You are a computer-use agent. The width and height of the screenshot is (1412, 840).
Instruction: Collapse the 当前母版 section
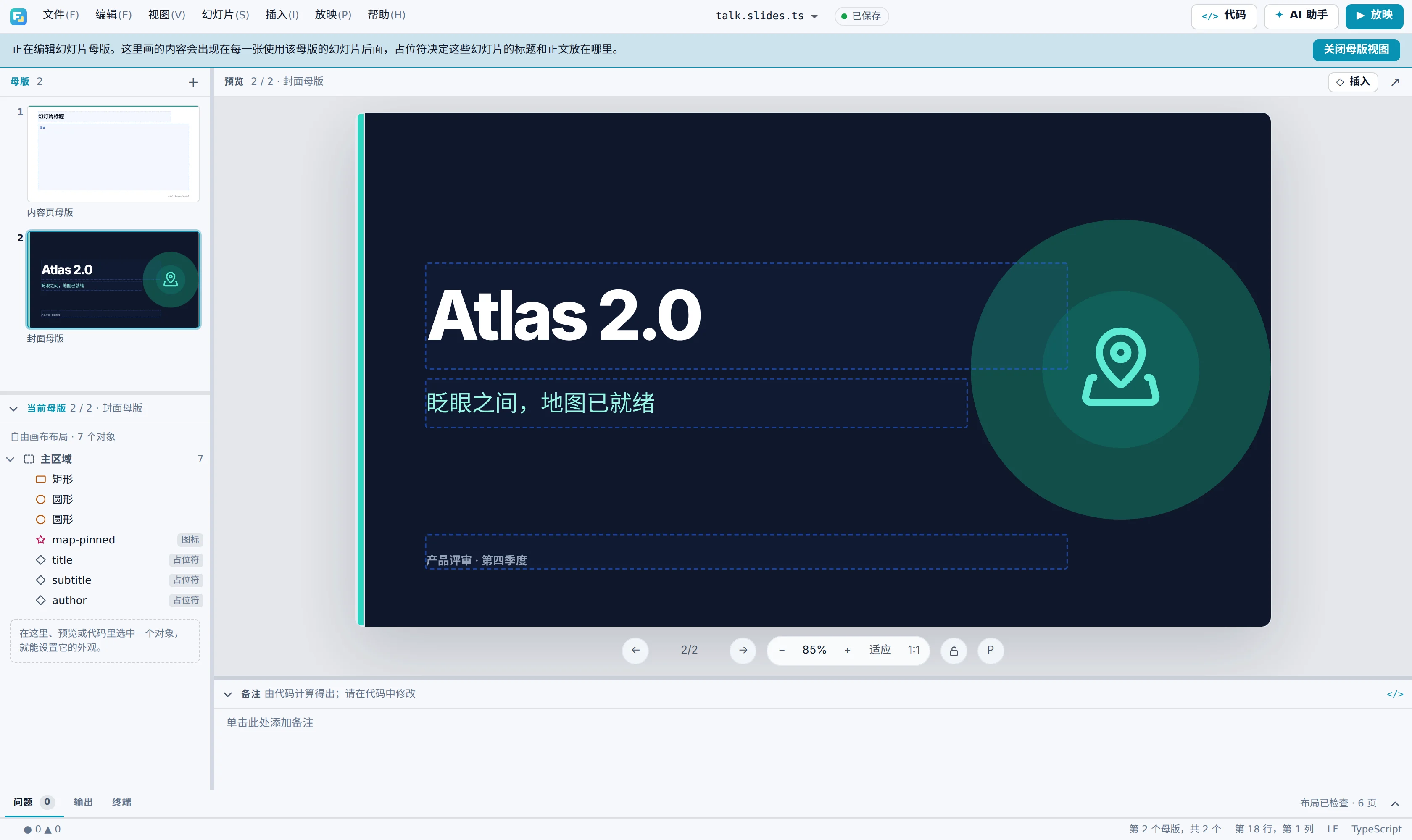point(13,409)
